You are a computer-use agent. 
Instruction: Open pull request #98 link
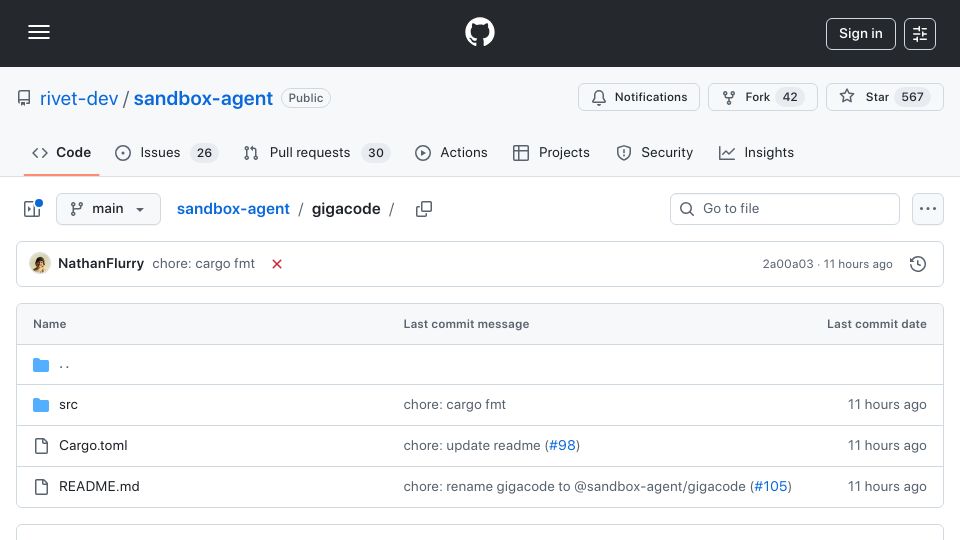(x=562, y=446)
